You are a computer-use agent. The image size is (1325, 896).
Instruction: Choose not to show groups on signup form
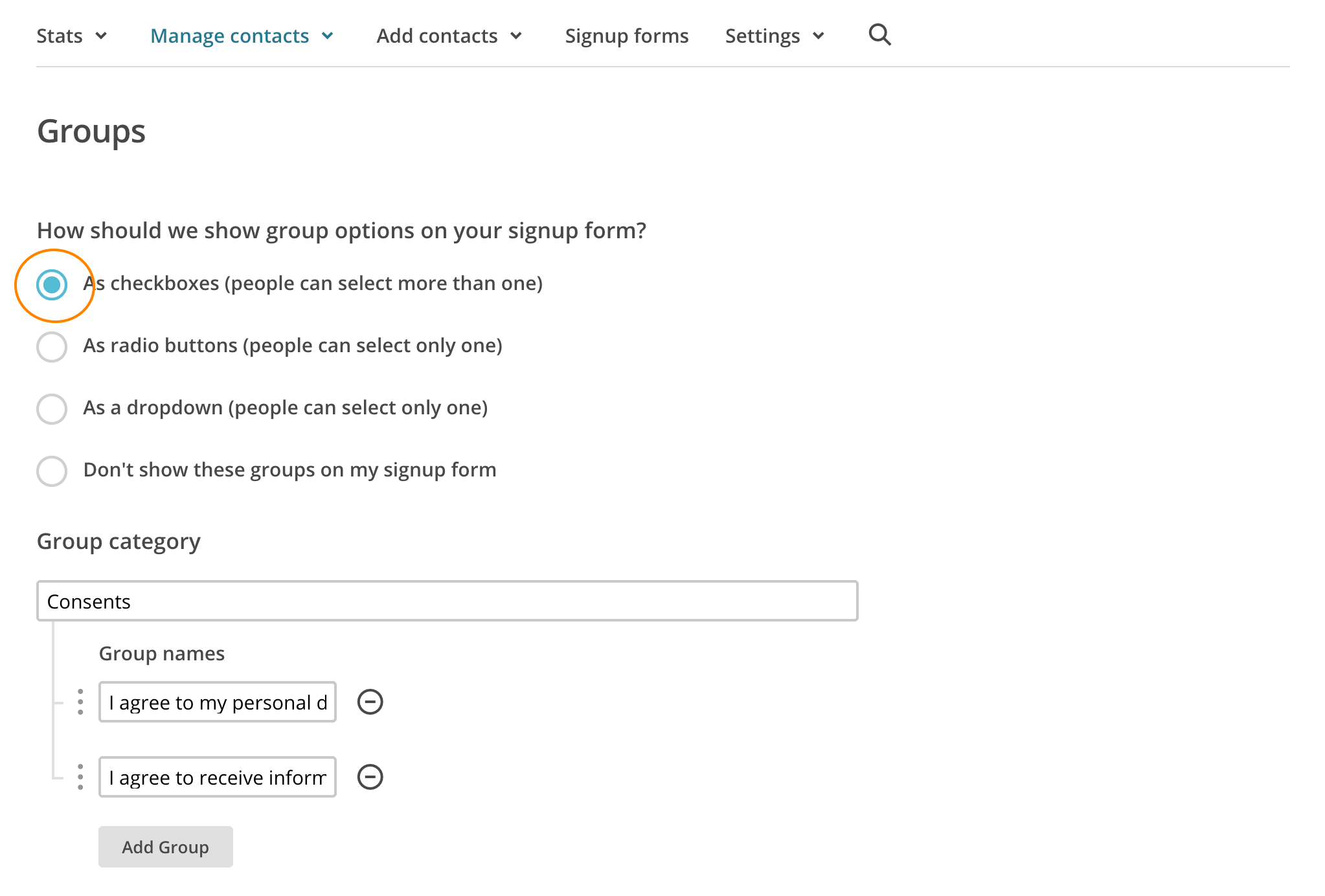(x=51, y=471)
